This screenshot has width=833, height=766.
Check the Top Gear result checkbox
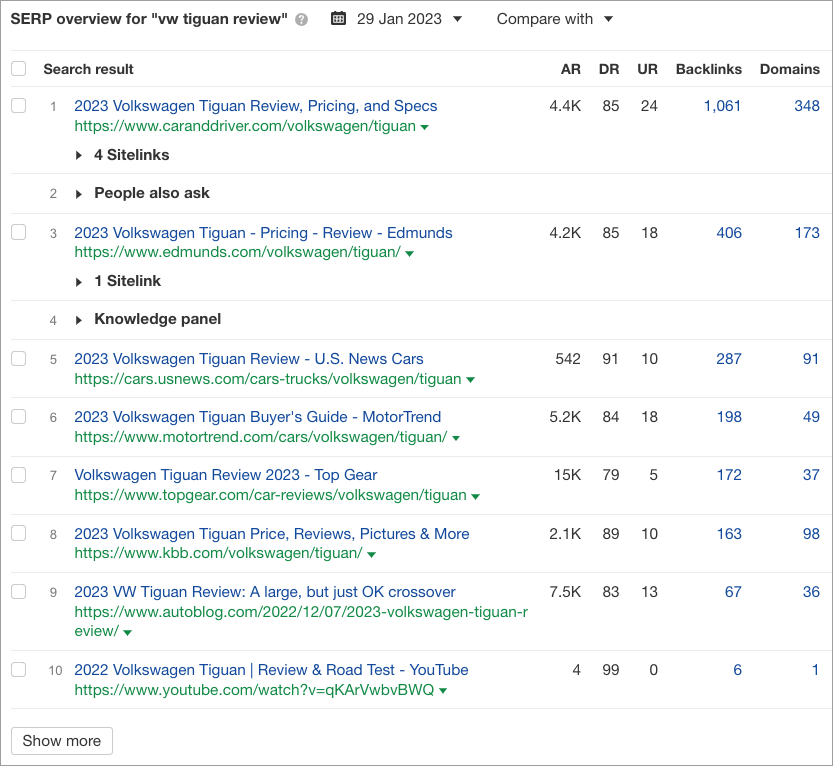[x=19, y=474]
